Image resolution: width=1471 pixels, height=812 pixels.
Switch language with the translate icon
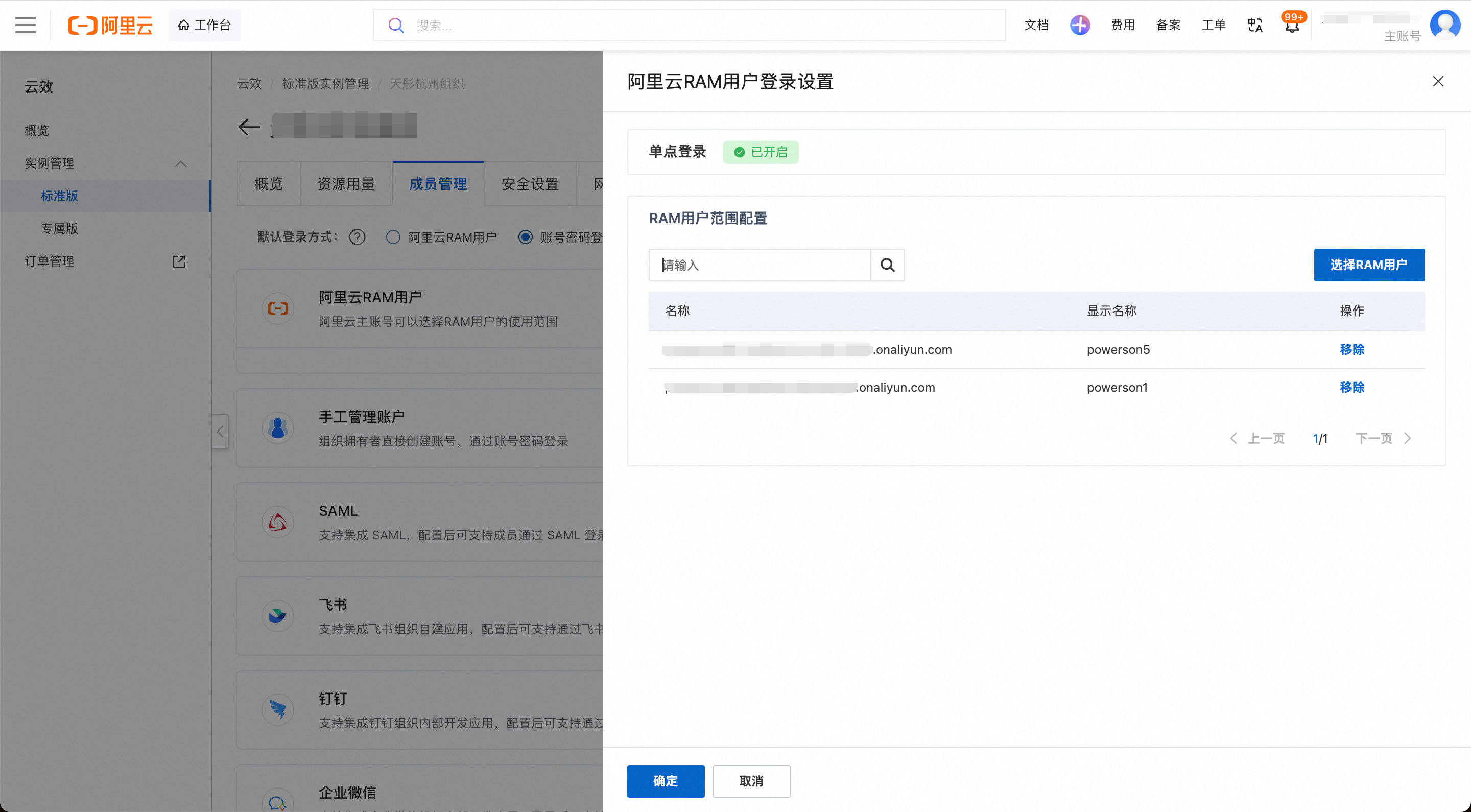pos(1255,25)
